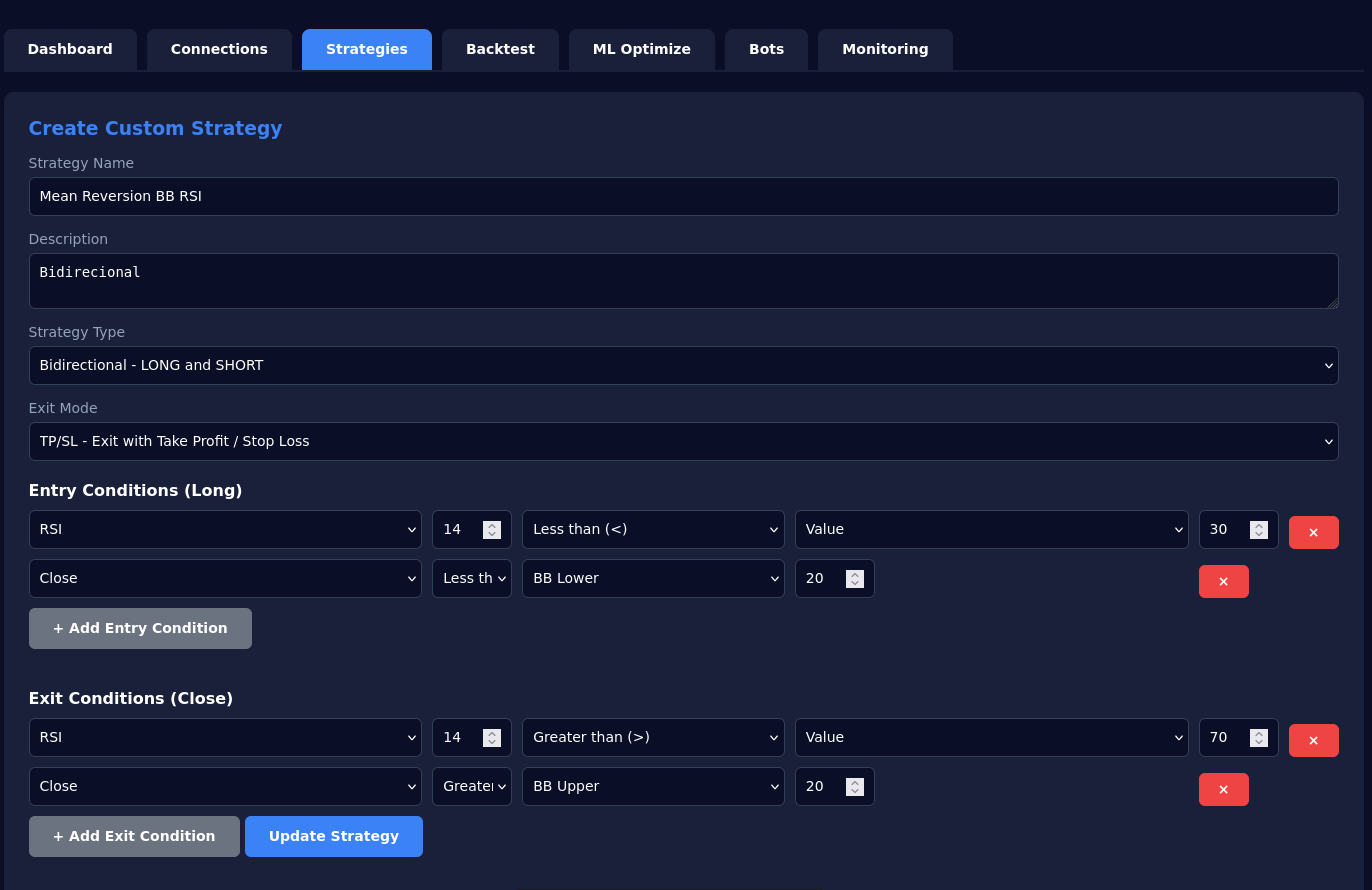
Task: Adjust the entry RSI value 30 stepper
Action: (1258, 530)
